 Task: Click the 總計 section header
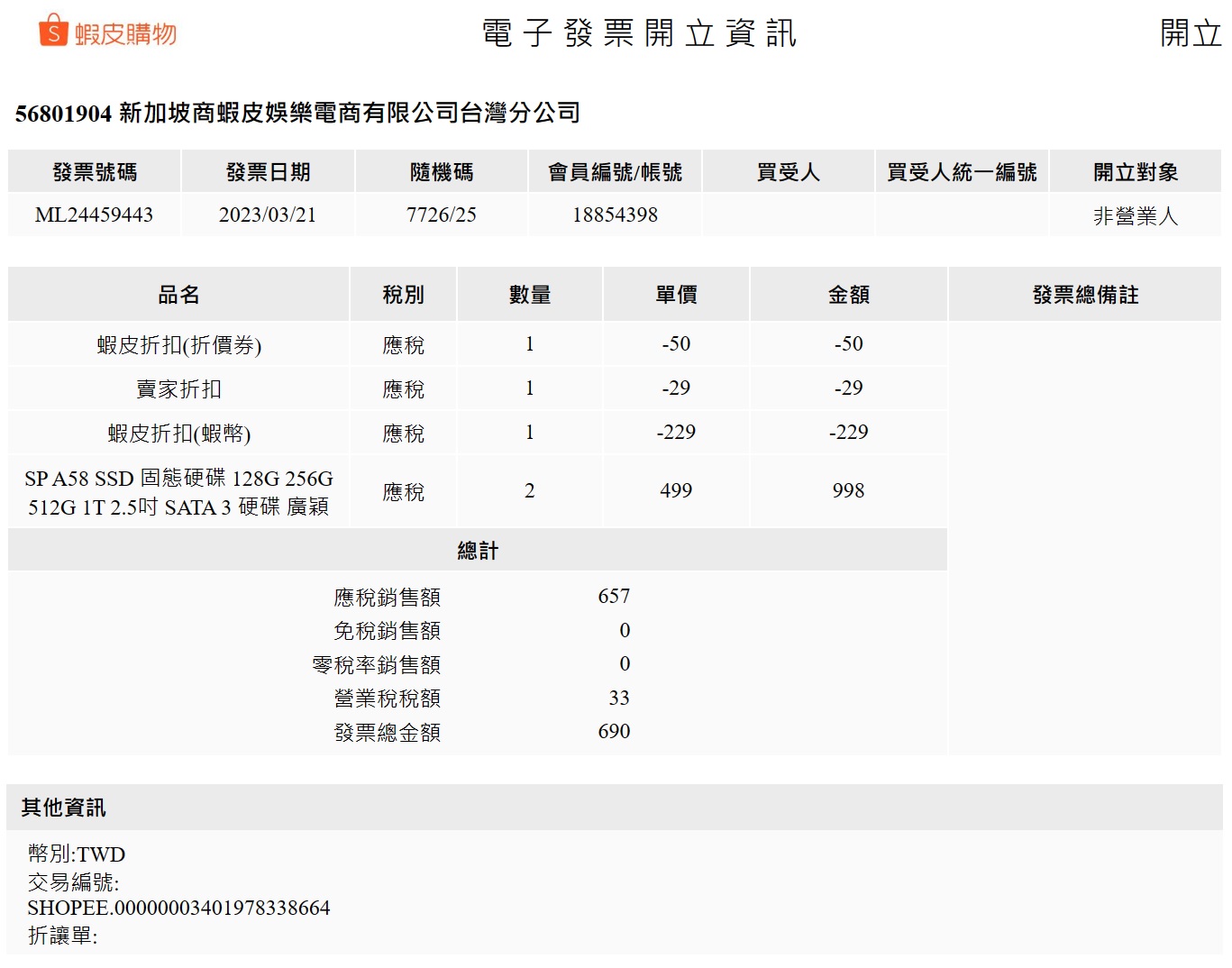(x=478, y=551)
